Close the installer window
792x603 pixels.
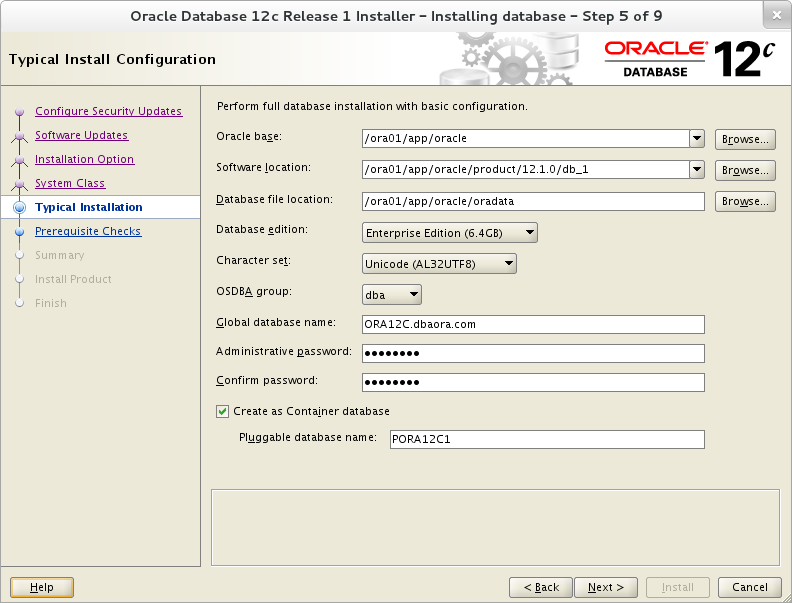pyautogui.click(x=777, y=15)
